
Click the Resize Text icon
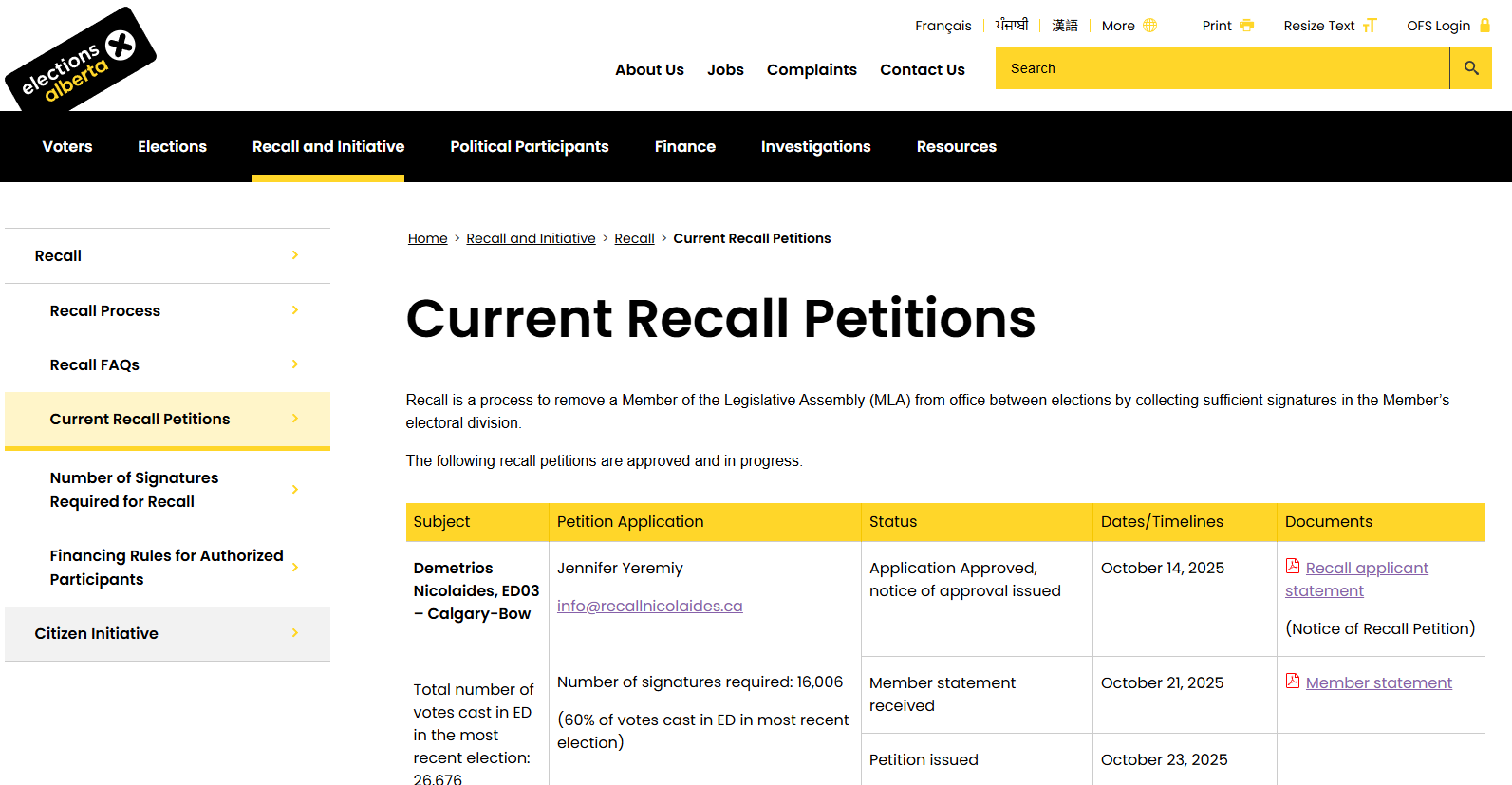(x=1369, y=26)
